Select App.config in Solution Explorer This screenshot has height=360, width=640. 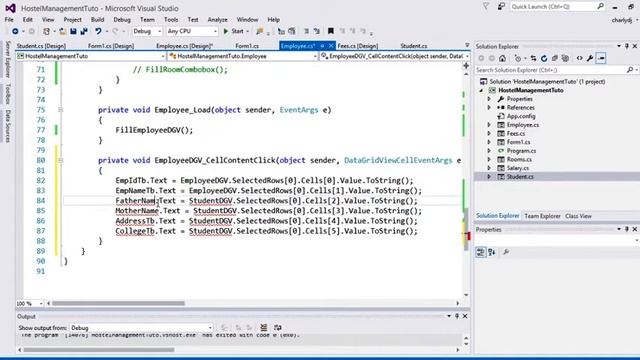521,116
